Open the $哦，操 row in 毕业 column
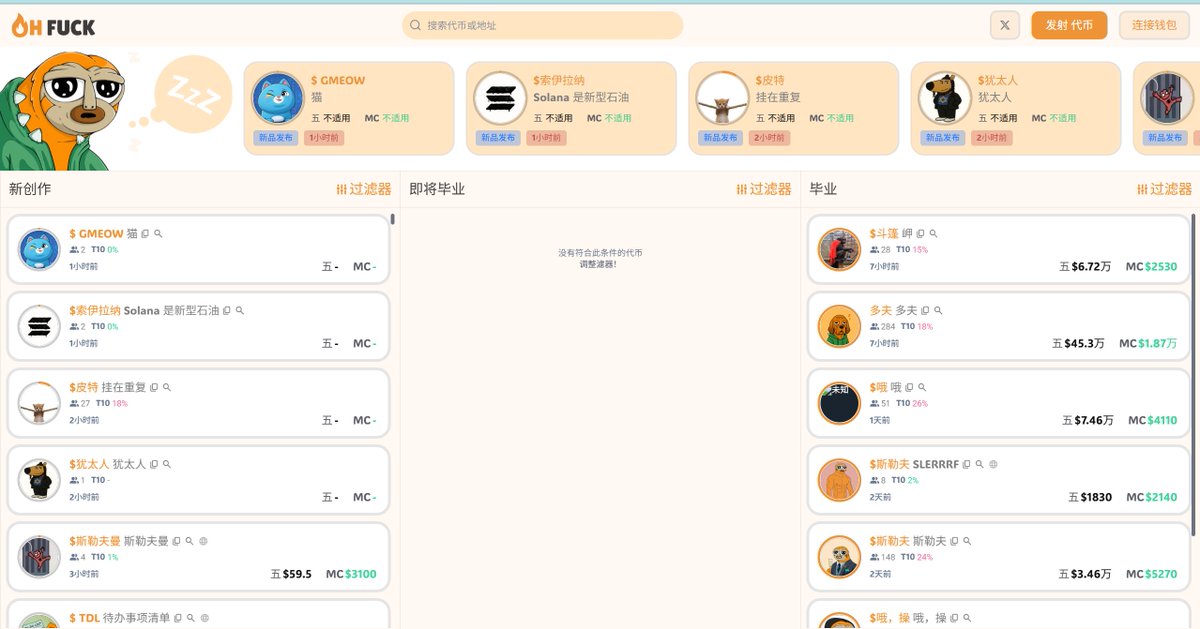Viewport: 1200px width, 629px height. point(996,614)
